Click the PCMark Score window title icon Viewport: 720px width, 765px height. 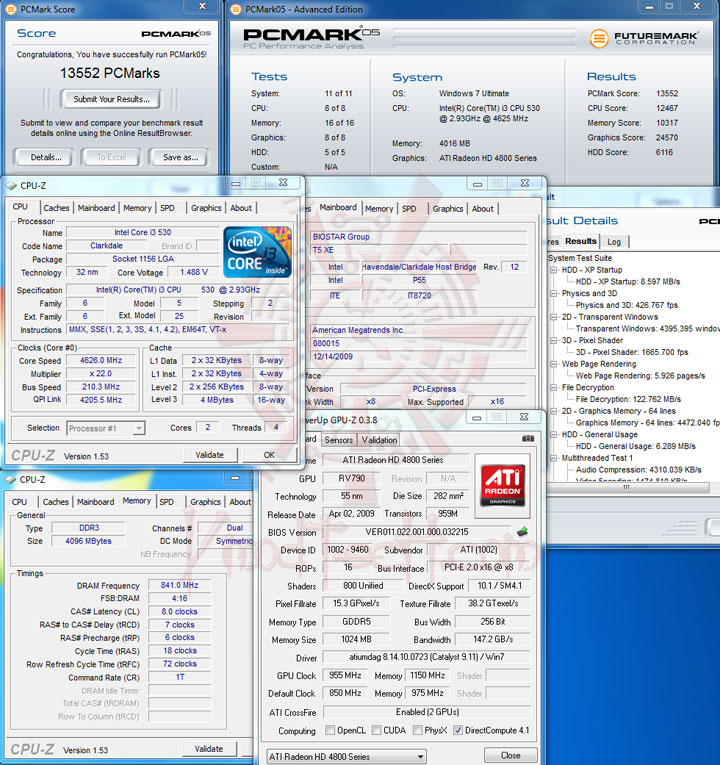coord(10,9)
